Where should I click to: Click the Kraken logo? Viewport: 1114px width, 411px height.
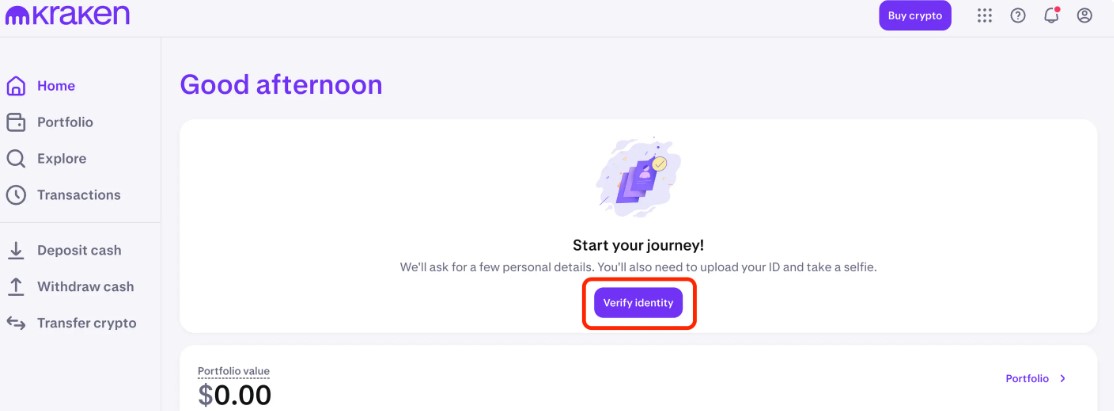68,16
